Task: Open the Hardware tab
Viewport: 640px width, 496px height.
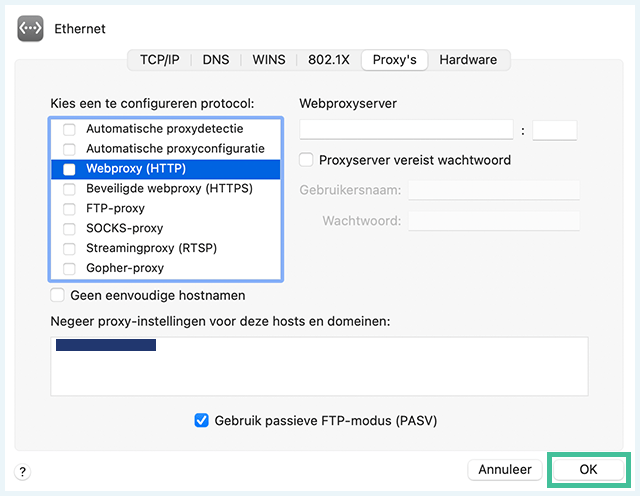Action: (468, 60)
